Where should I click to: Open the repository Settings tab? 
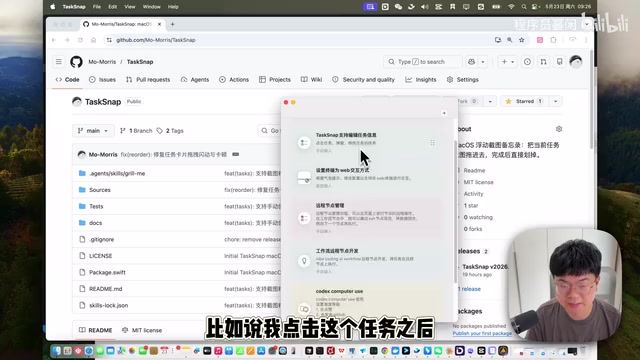462,80
